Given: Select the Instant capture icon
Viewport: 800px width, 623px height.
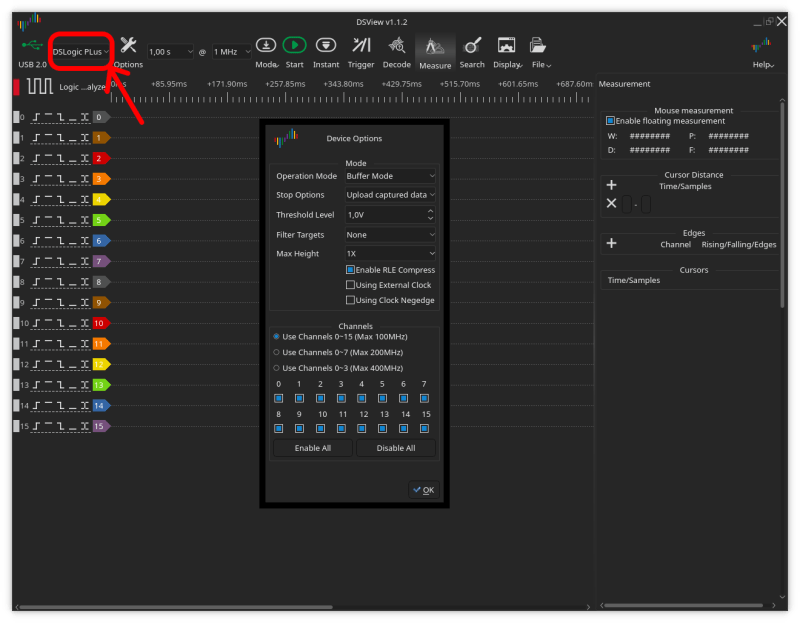Looking at the screenshot, I should click(x=326, y=44).
